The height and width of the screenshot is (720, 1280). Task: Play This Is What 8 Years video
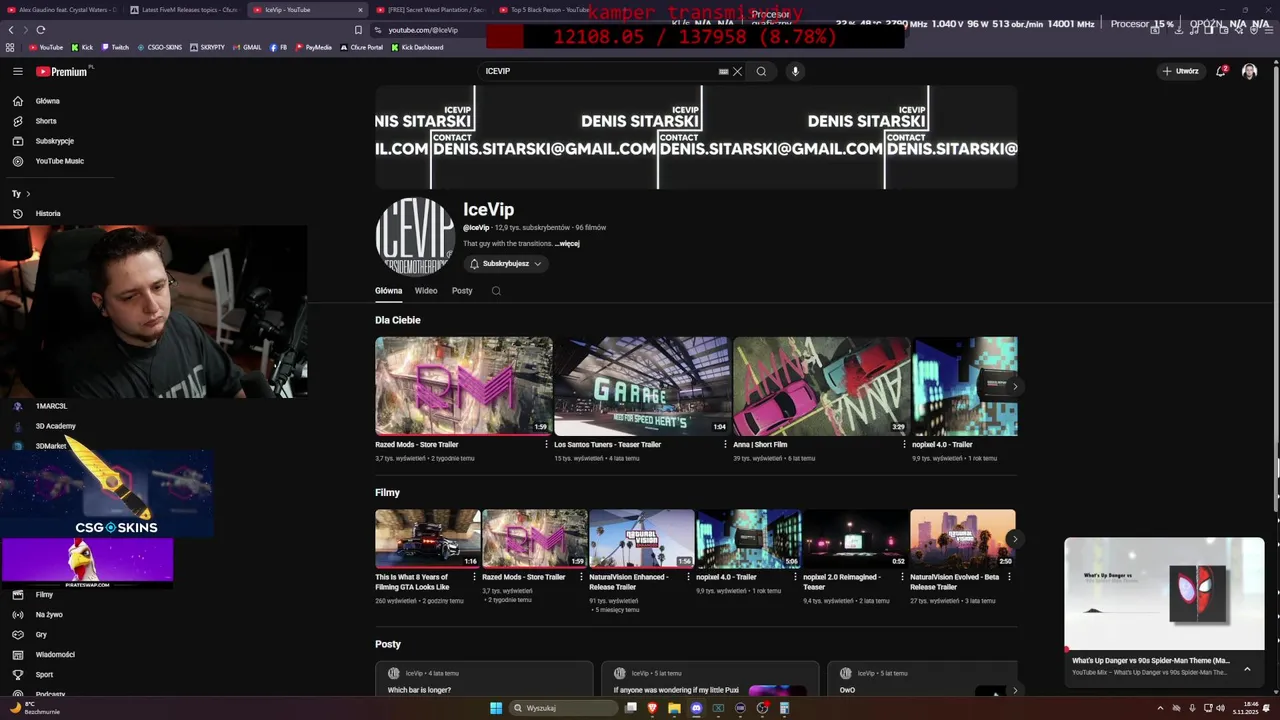428,539
